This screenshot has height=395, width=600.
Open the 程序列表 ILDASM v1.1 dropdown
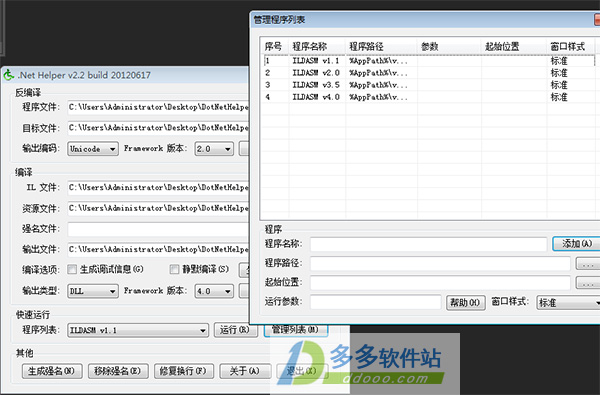(138, 330)
